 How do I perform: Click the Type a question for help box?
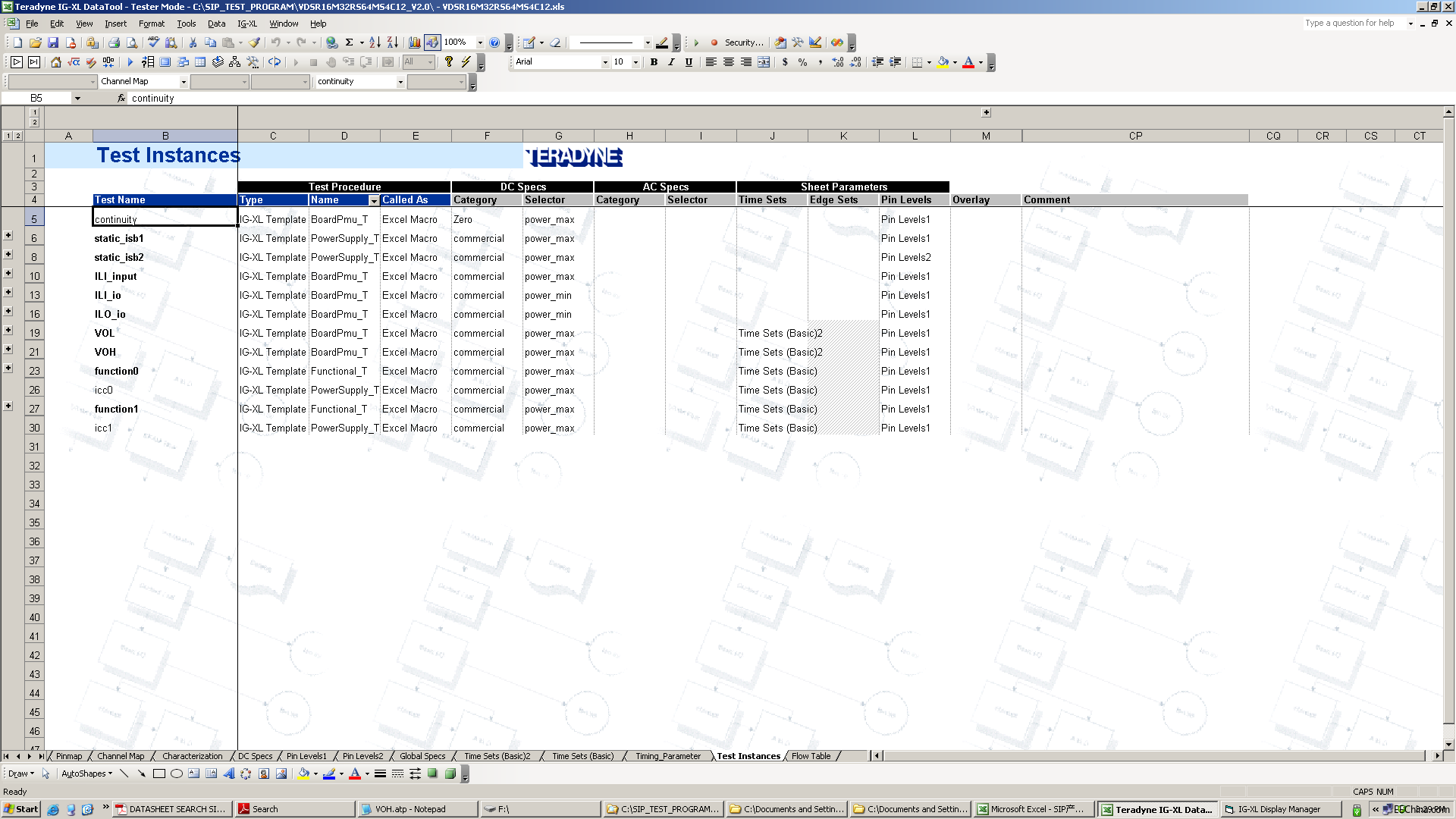pyautogui.click(x=1353, y=24)
